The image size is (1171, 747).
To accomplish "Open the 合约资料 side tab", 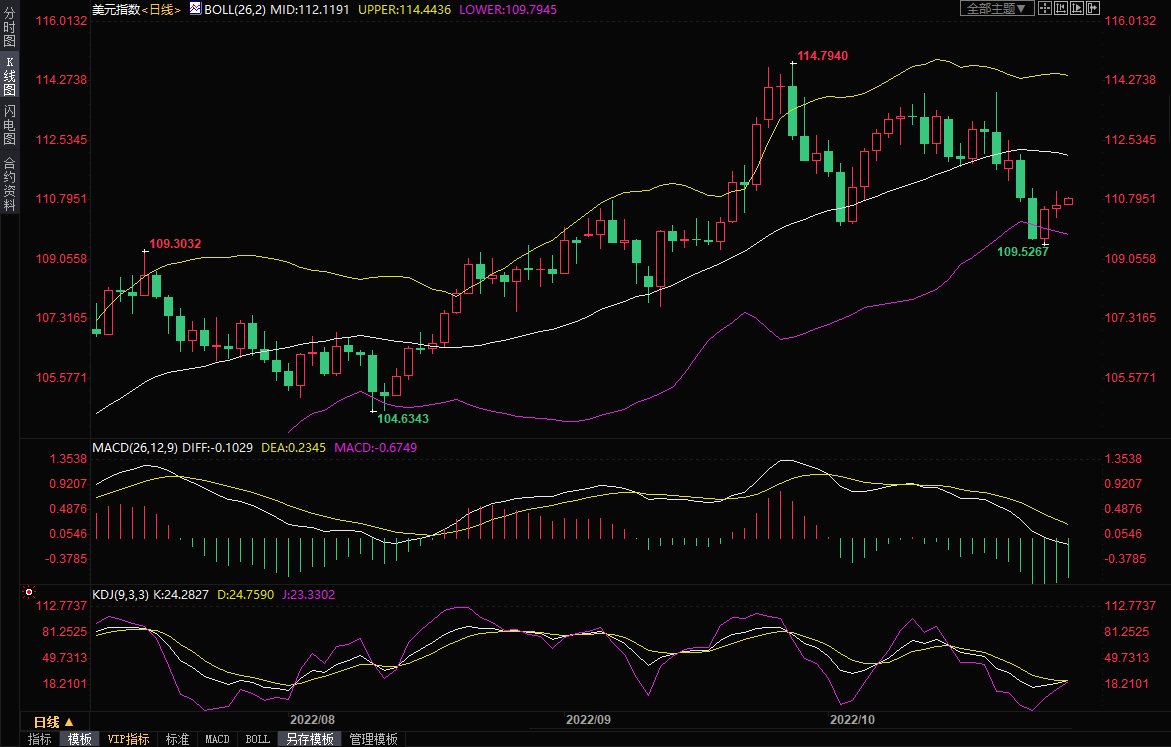I will (x=9, y=183).
